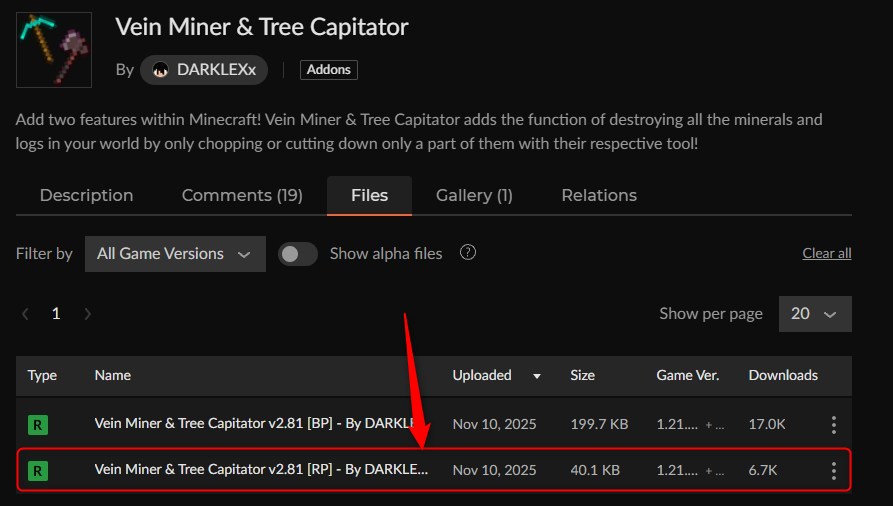Click the 40.1 KB size value
Image resolution: width=893 pixels, height=506 pixels.
click(595, 471)
